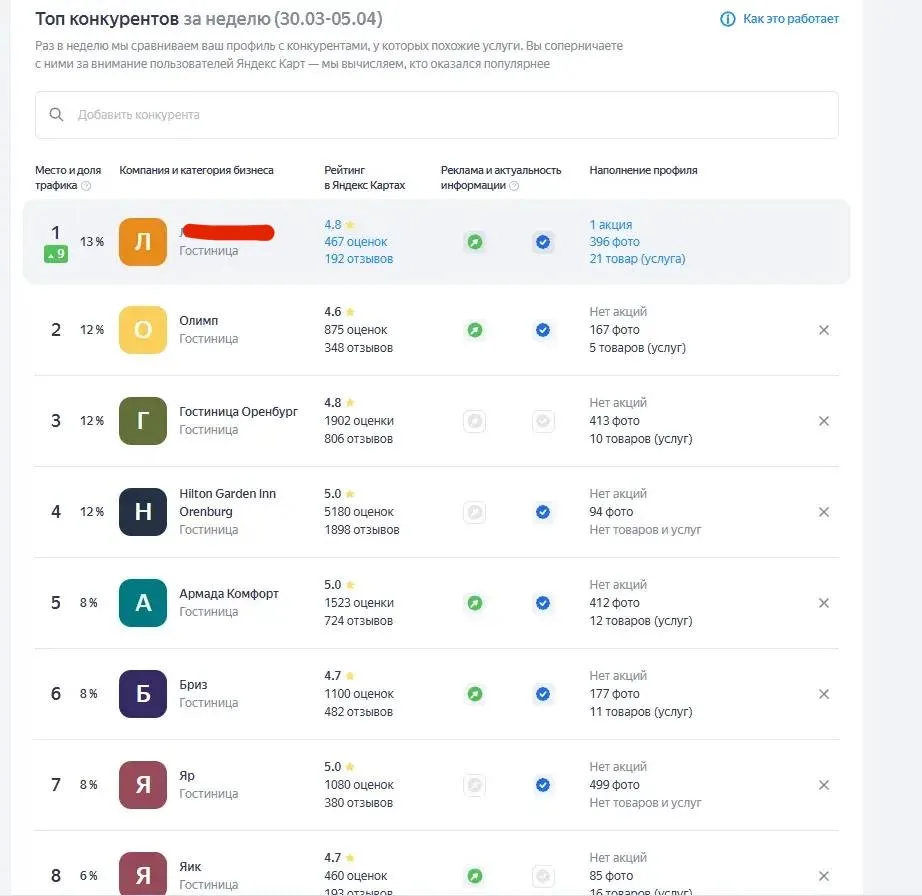
Task: Select the company name 'Бриз'
Action: 193,685
